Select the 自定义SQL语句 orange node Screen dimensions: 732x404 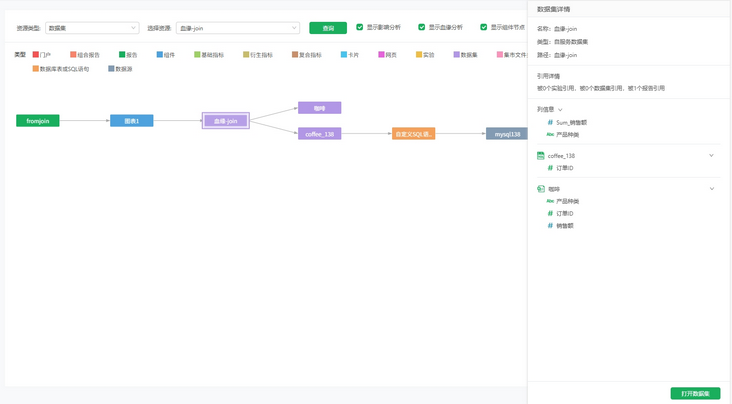413,133
